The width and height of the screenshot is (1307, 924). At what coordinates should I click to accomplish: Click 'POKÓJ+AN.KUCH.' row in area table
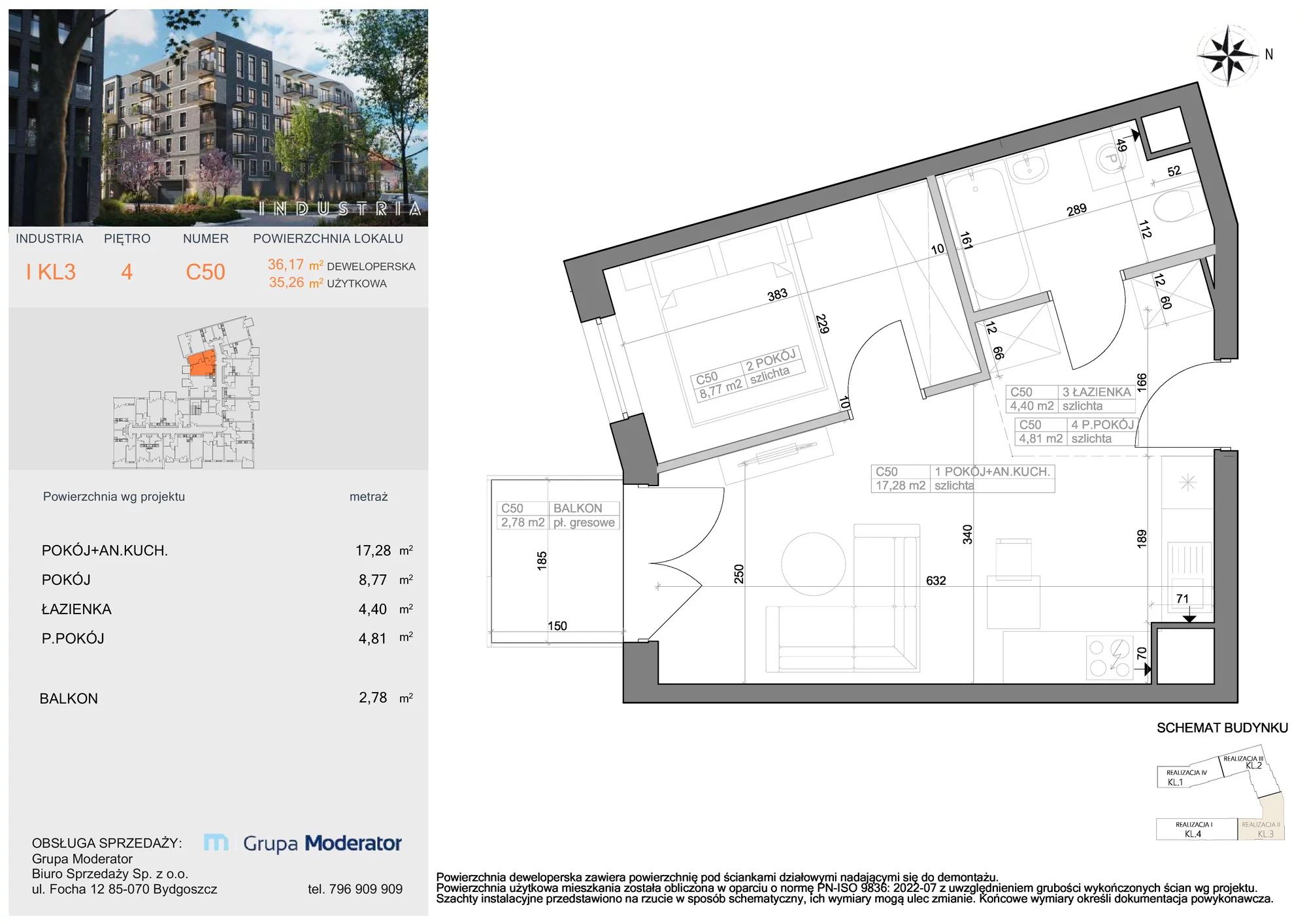tap(227, 551)
